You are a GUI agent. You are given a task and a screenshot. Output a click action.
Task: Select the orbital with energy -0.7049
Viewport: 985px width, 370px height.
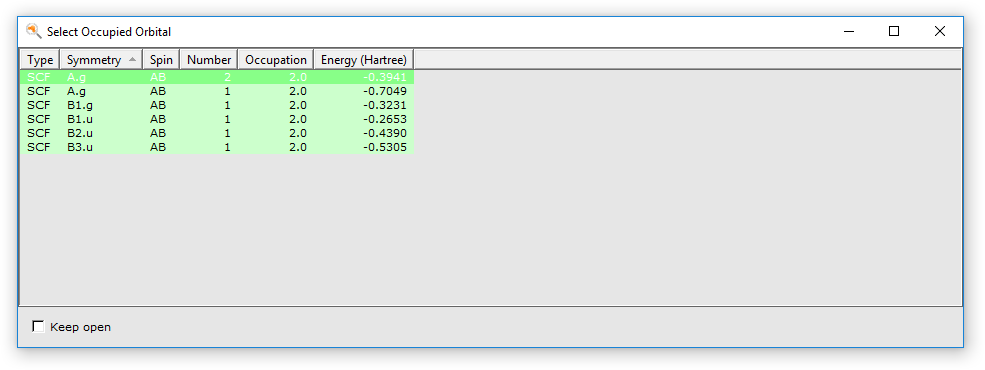pyautogui.click(x=217, y=91)
